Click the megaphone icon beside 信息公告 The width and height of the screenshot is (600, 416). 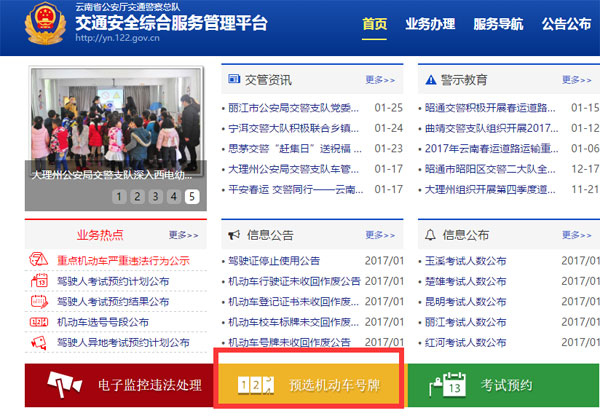[234, 235]
